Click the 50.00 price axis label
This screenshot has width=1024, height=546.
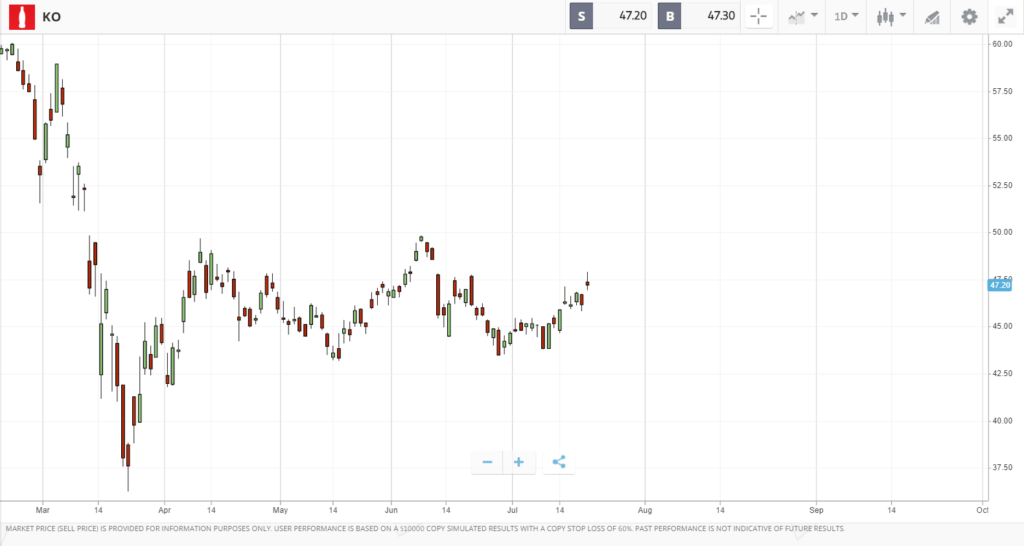click(1002, 232)
